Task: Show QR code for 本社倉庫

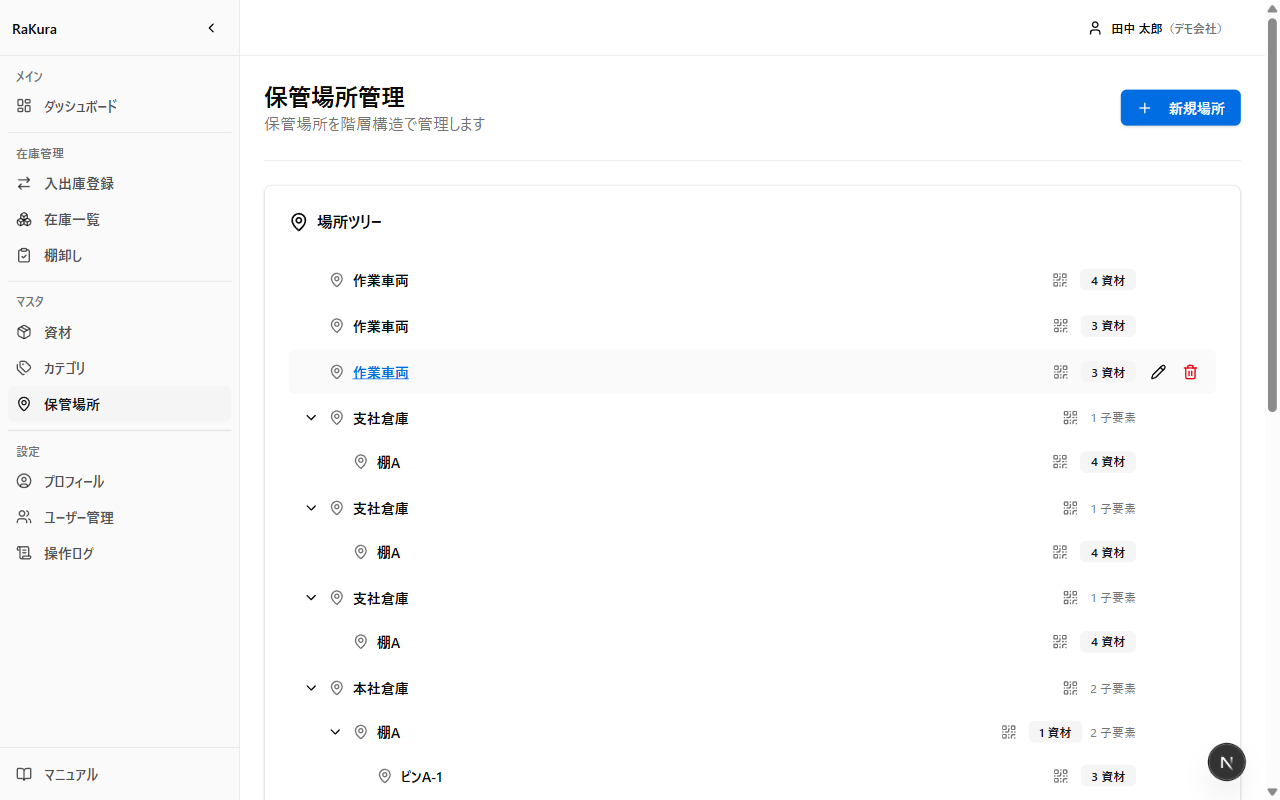Action: tap(1070, 688)
